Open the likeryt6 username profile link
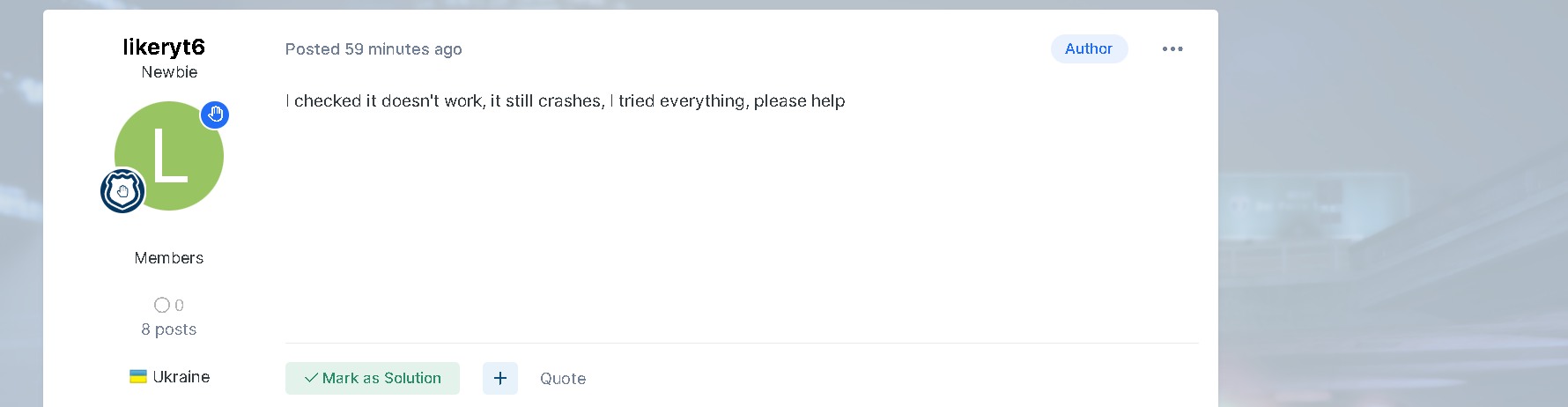Image resolution: width=1568 pixels, height=407 pixels. click(x=164, y=47)
